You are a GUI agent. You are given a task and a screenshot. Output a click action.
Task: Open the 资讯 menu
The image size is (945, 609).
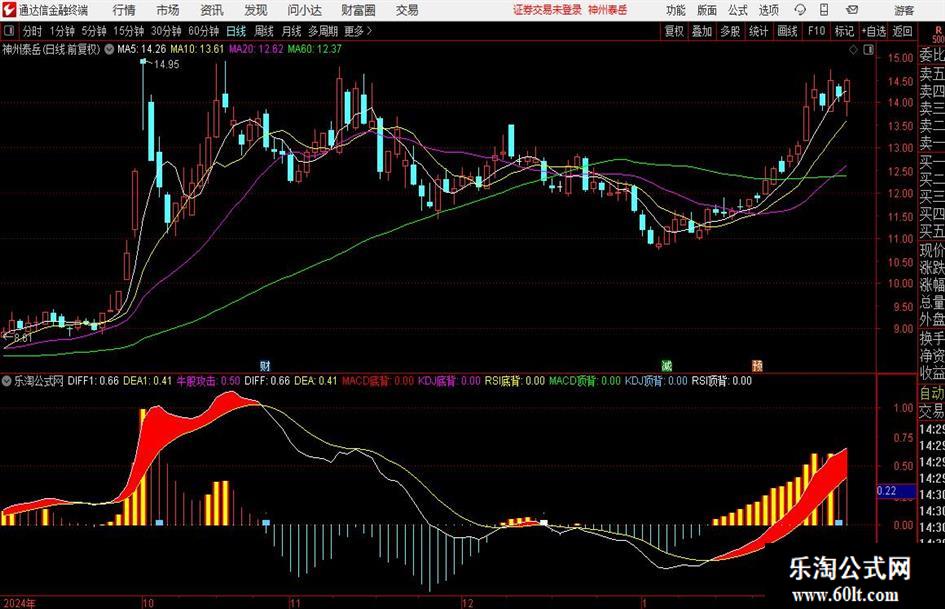(x=212, y=10)
